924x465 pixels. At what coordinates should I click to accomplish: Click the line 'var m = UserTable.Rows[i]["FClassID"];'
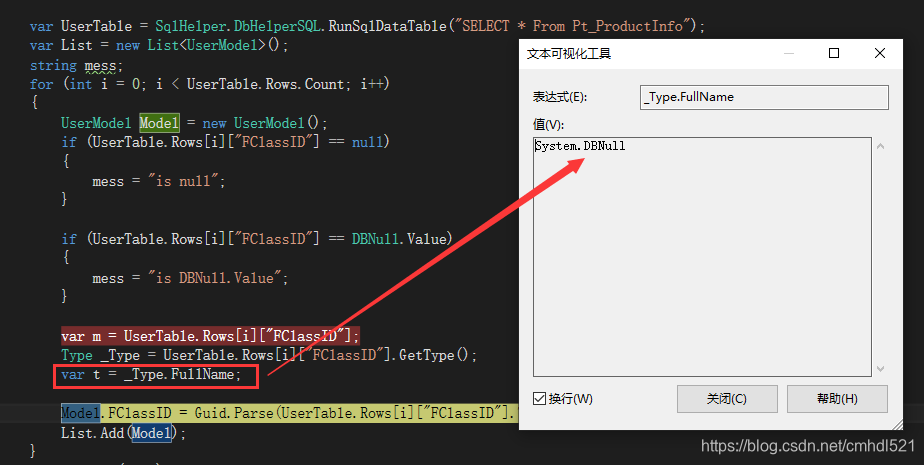pos(210,336)
